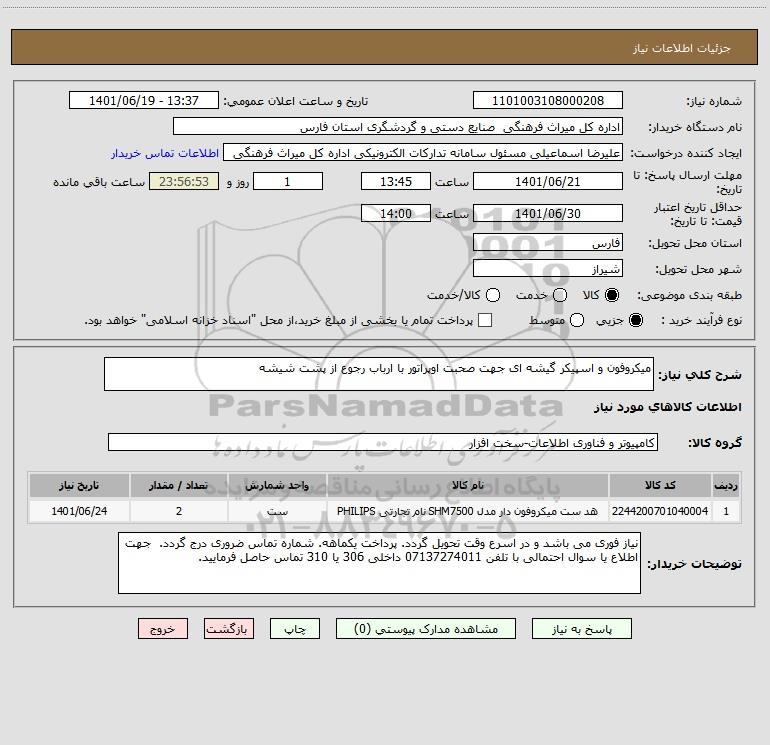Screen dimensions: 770x745
Task: Click product code 2244200701040004 cell
Action: (660, 511)
